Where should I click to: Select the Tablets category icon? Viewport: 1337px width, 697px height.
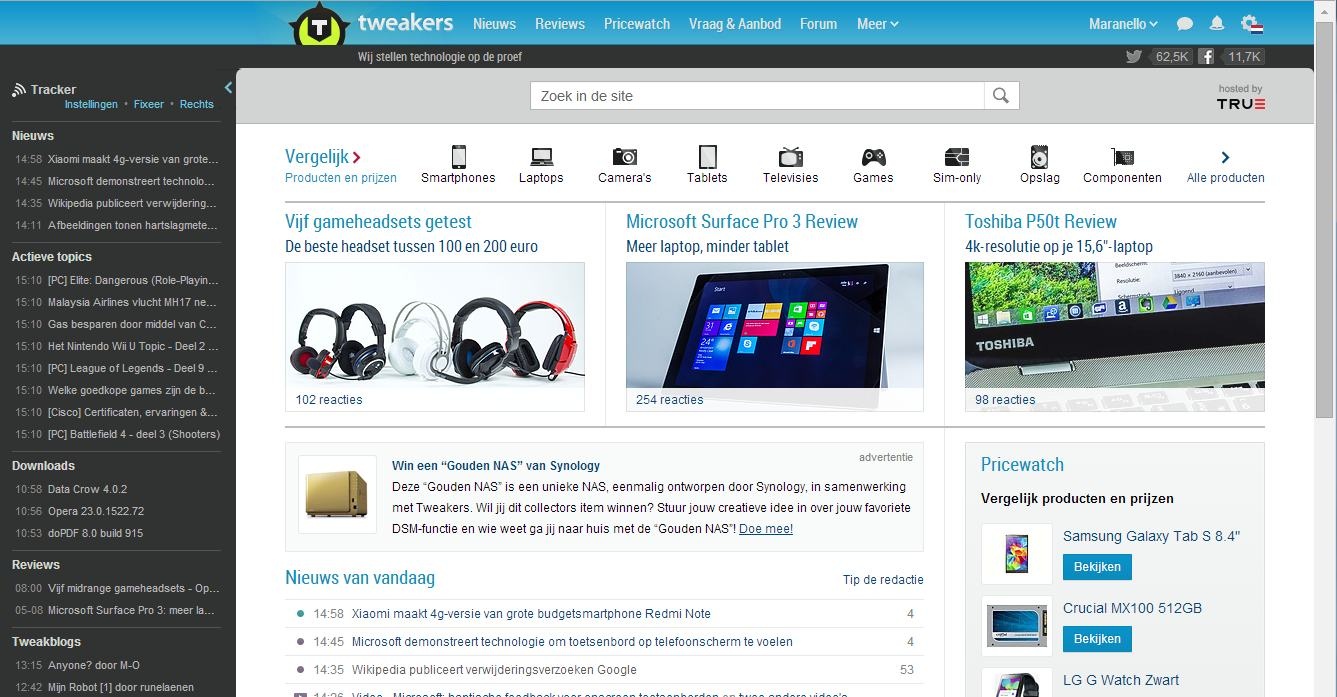click(707, 157)
